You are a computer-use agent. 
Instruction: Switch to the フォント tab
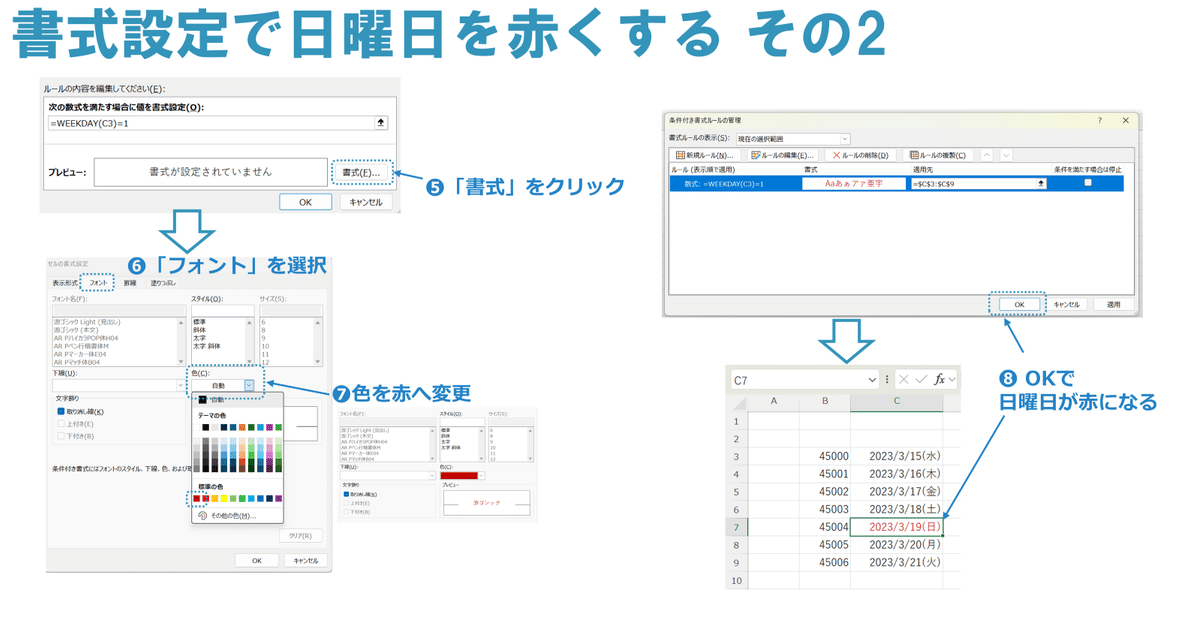[x=99, y=283]
